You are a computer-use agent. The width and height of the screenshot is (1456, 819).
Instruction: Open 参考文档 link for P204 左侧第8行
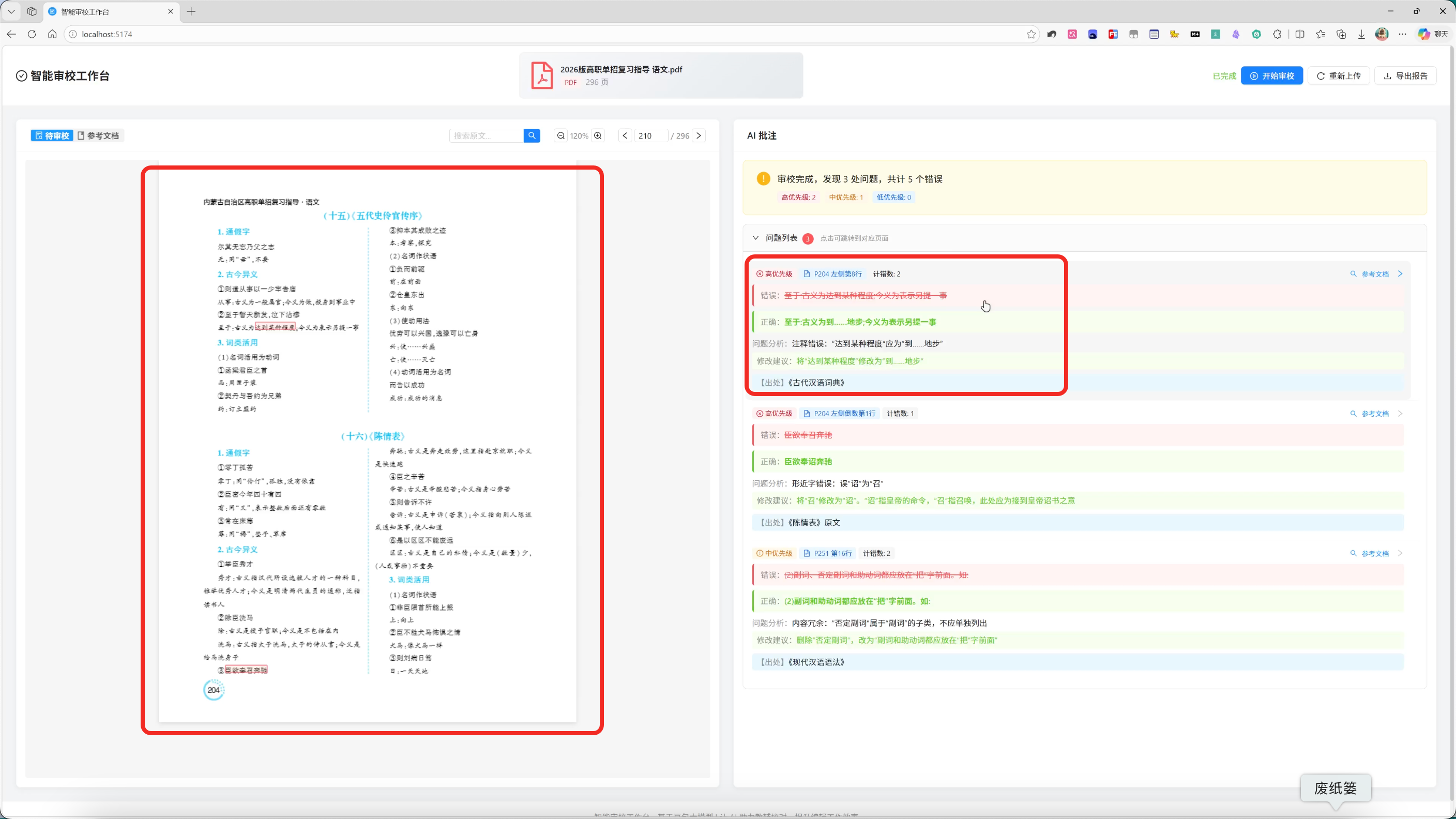coord(1369,274)
